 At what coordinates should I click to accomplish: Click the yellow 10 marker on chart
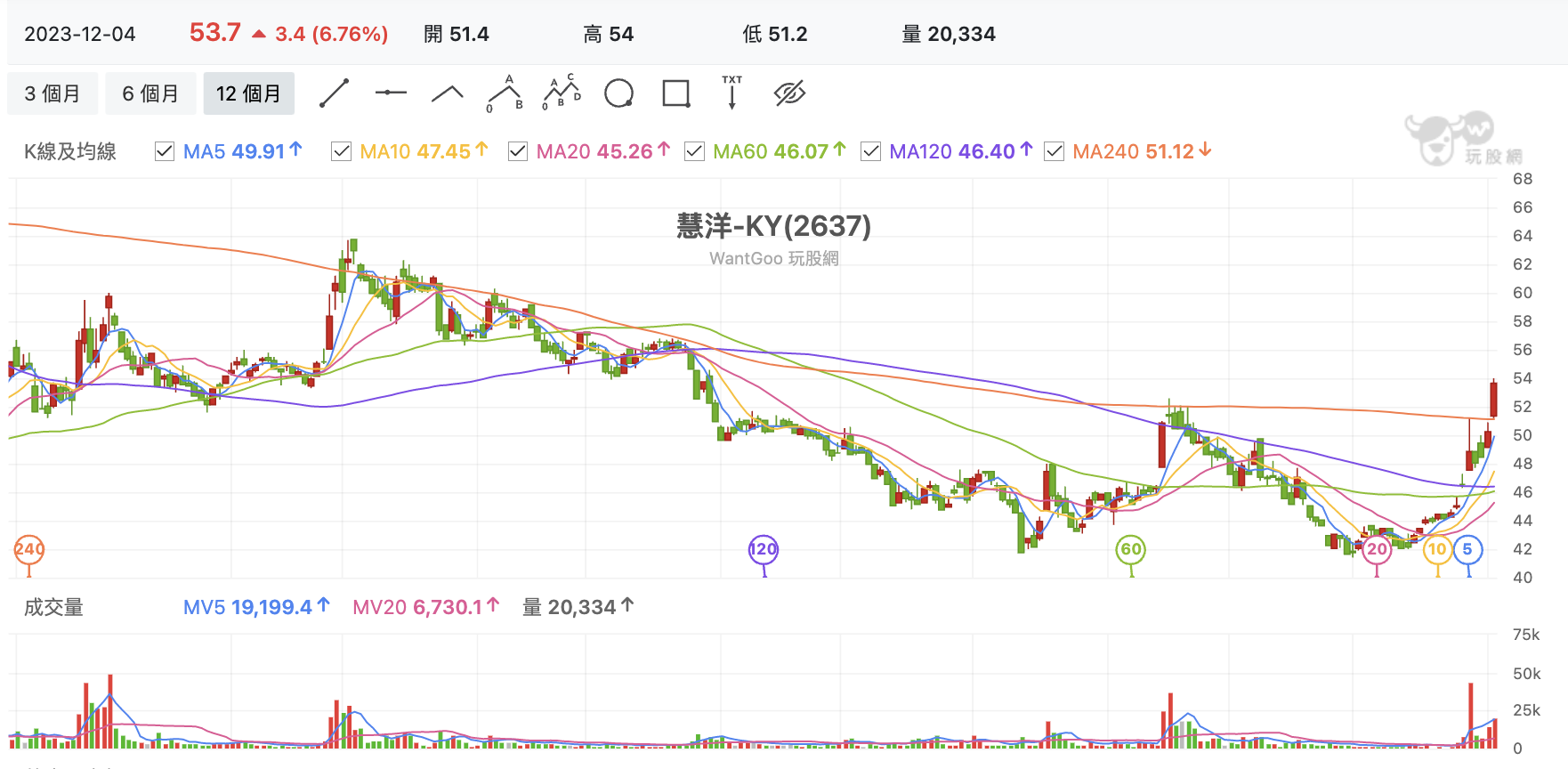click(x=1437, y=549)
